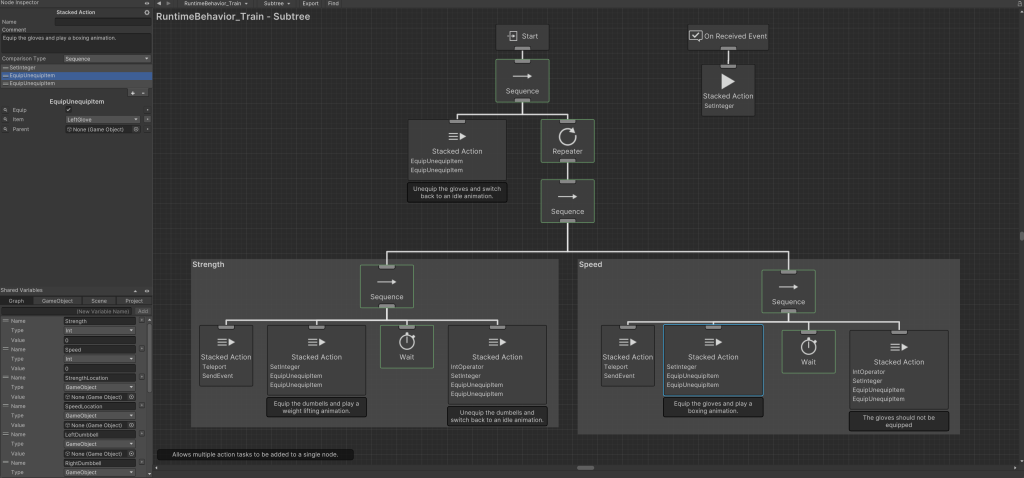Select the Start node entry icon

point(511,36)
